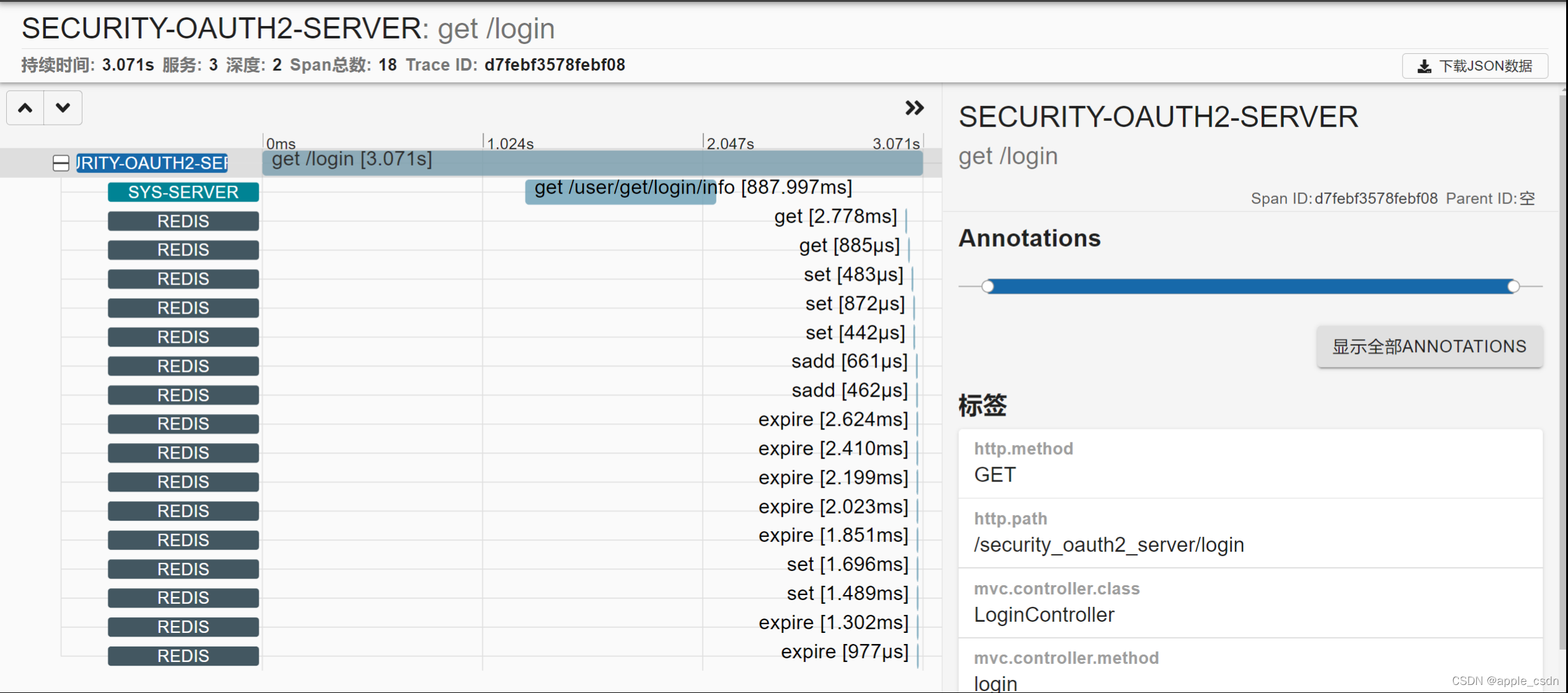Click the down arrow span navigation button
The height and width of the screenshot is (693, 1568).
(x=63, y=108)
